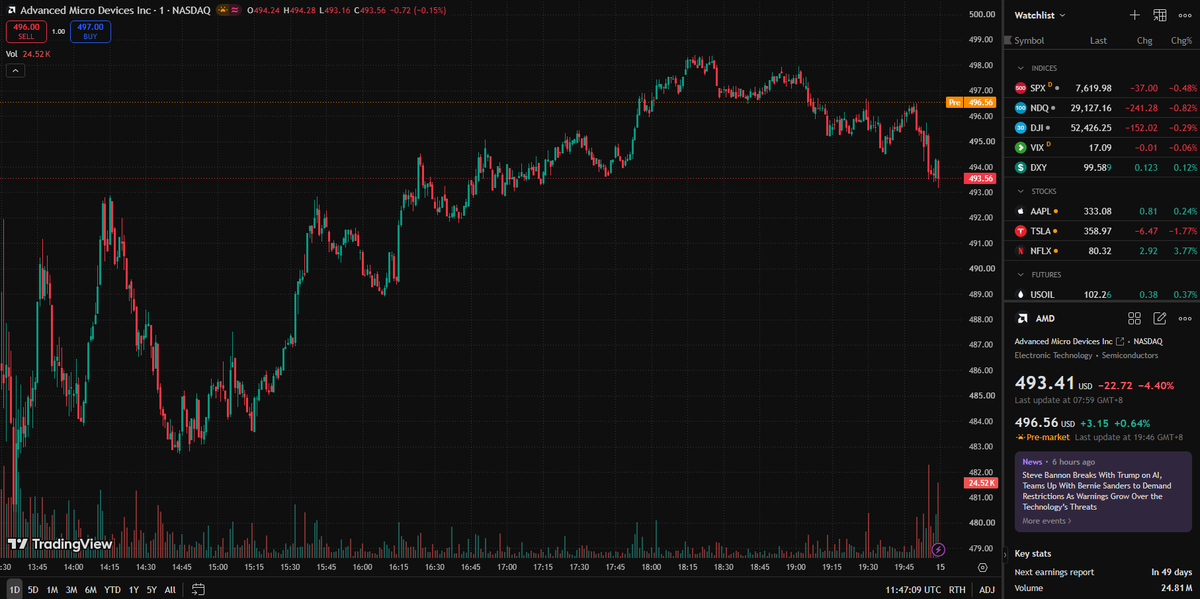Image resolution: width=1200 pixels, height=599 pixels.
Task: Click the Semiconductors industry link
Action: coord(1130,355)
